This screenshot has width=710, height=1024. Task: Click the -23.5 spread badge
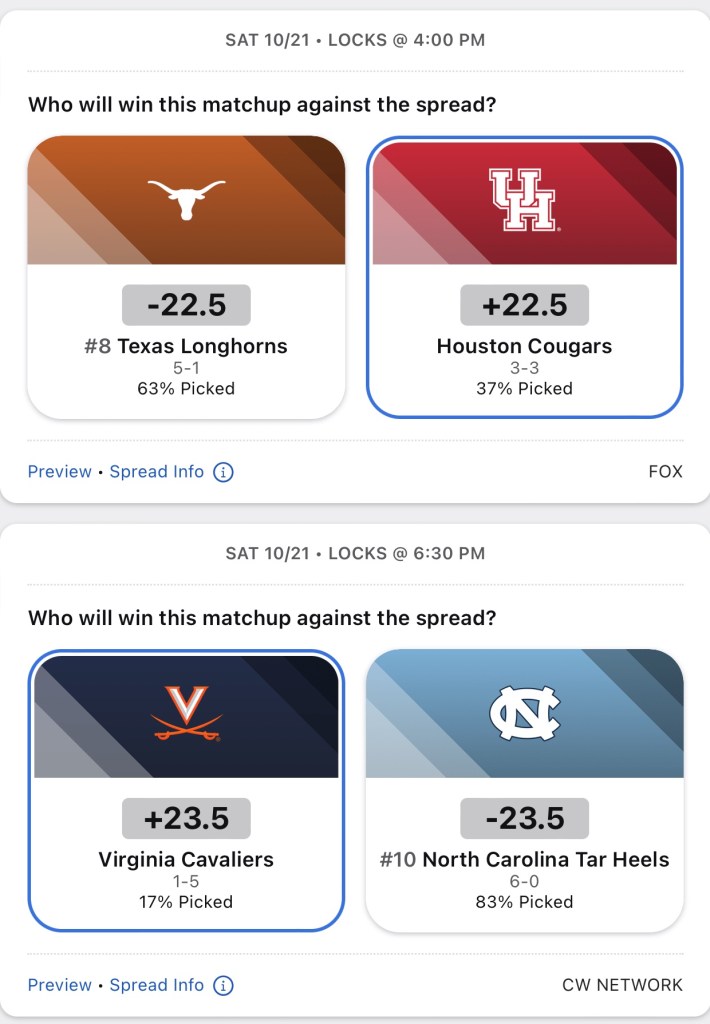(524, 818)
